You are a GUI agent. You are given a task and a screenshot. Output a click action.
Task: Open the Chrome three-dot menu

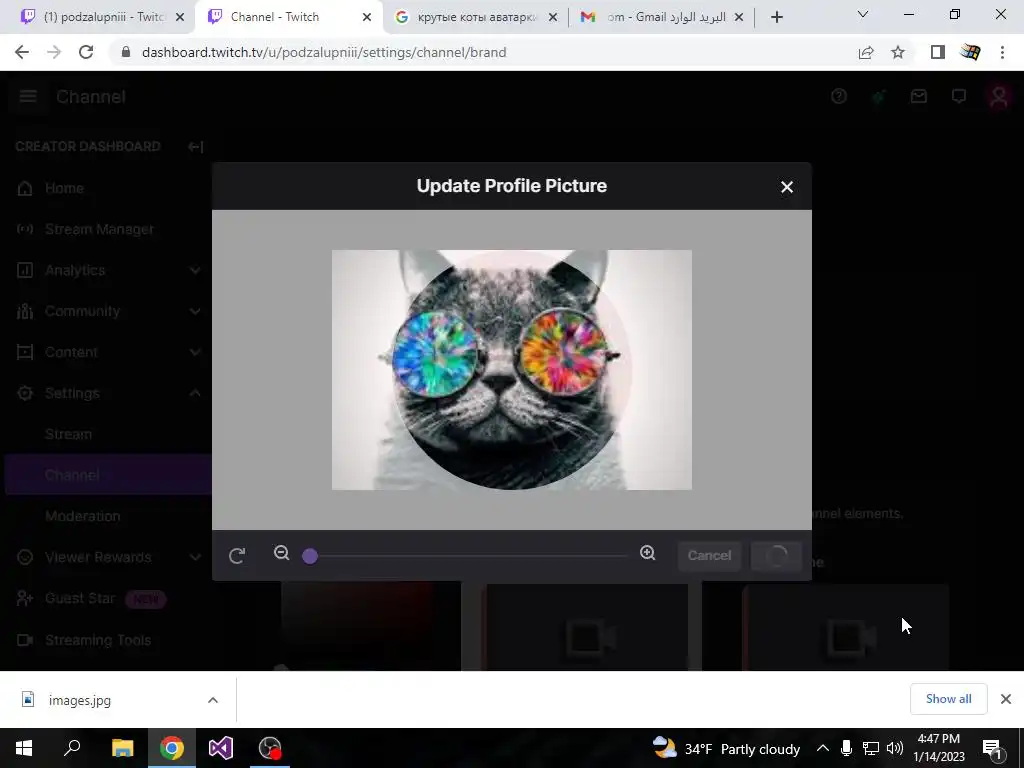[x=1002, y=52]
